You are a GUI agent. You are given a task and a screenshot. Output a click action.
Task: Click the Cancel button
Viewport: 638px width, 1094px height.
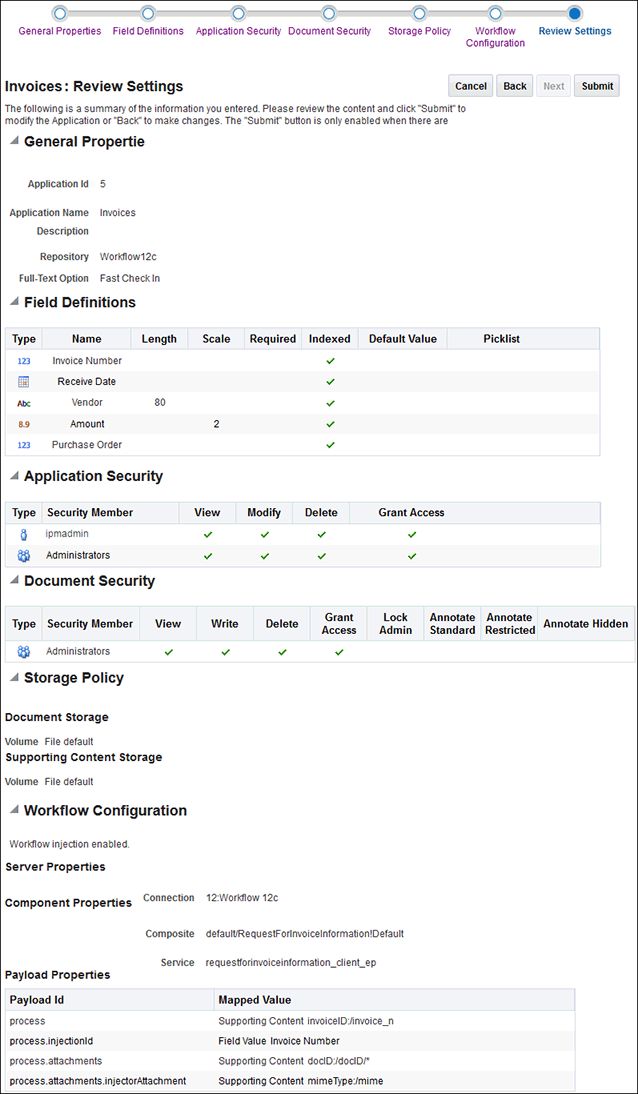coord(470,86)
